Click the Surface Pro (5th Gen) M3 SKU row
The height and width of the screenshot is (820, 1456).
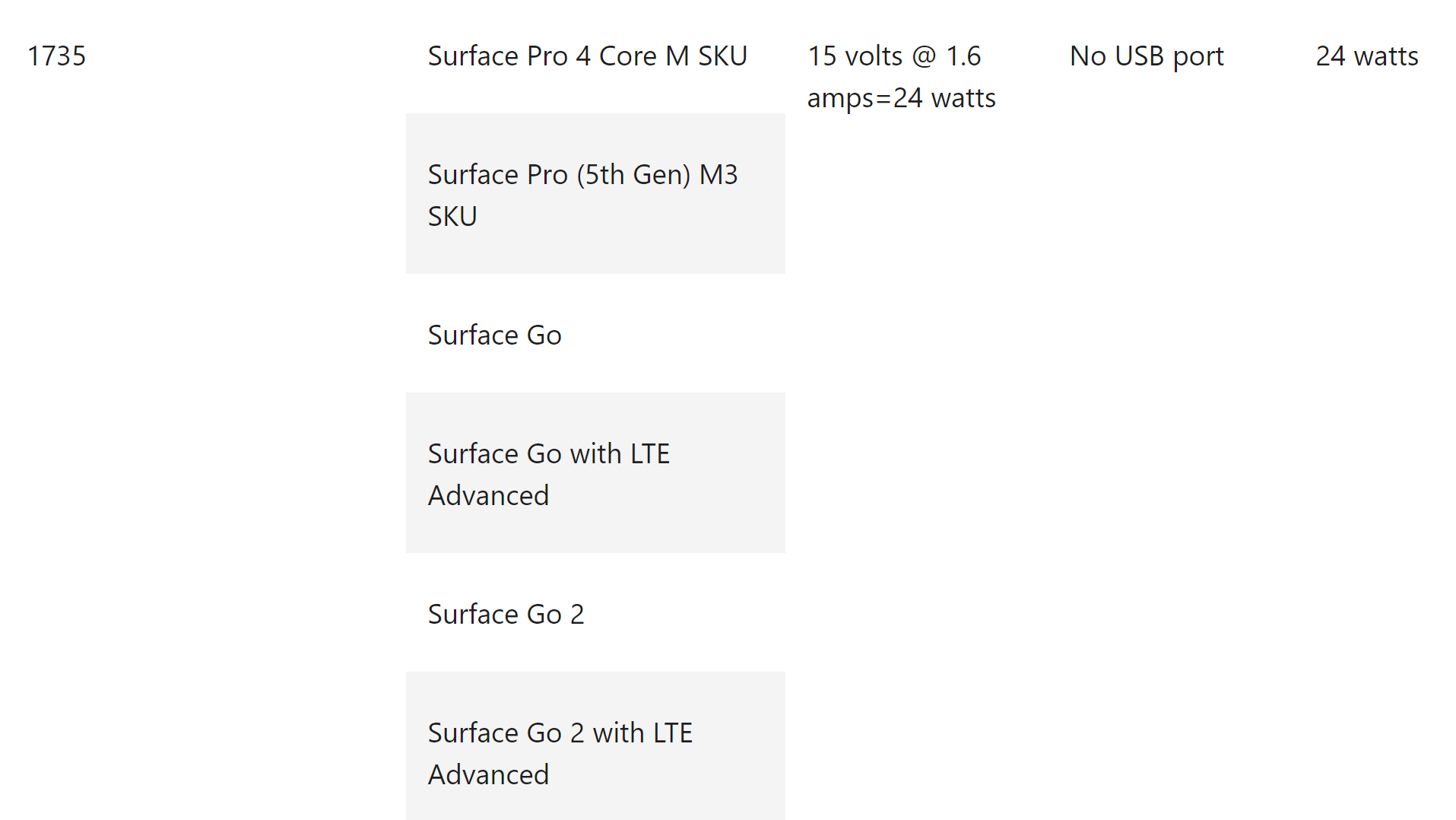click(x=595, y=194)
